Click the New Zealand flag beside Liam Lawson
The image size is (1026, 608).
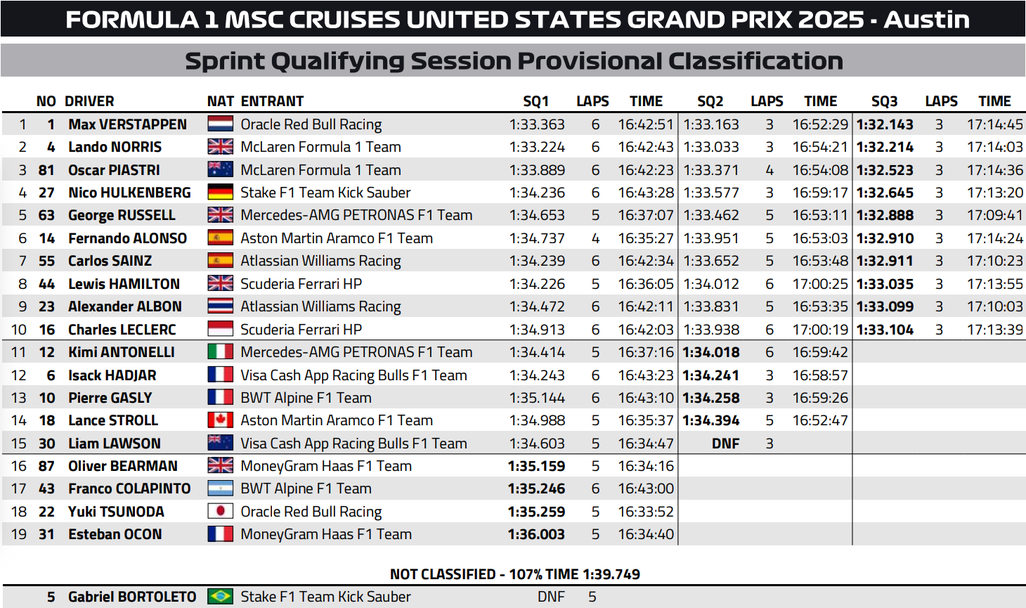pyautogui.click(x=220, y=444)
